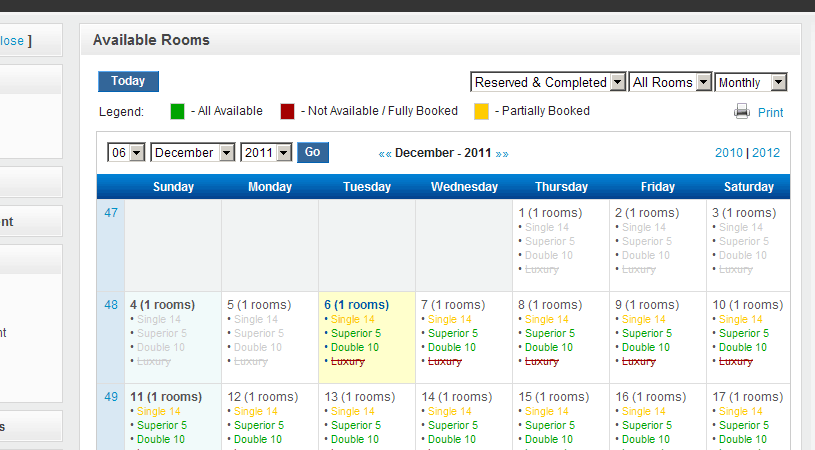The image size is (815, 450).
Task: Click the Today button
Action: (x=128, y=81)
